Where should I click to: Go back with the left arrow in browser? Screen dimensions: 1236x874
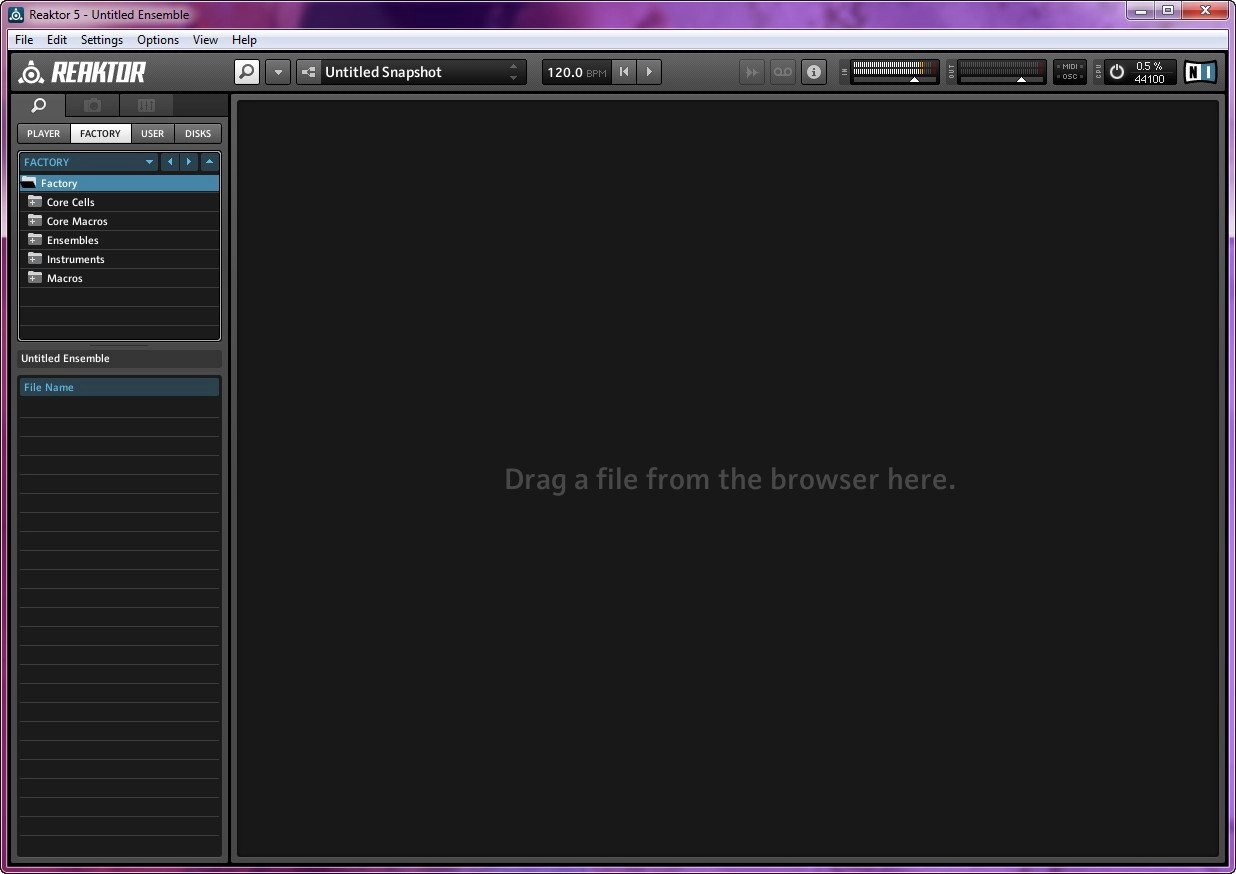pyautogui.click(x=170, y=162)
